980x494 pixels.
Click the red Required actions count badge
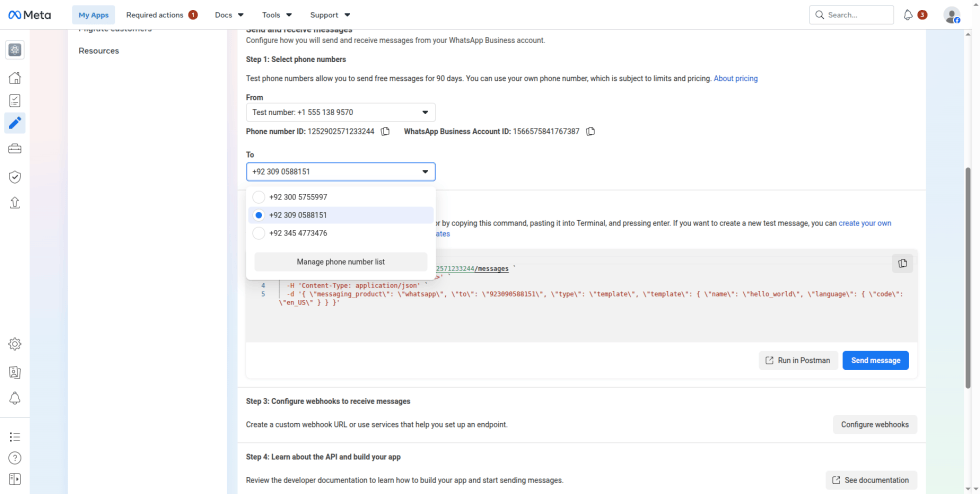pyautogui.click(x=192, y=14)
